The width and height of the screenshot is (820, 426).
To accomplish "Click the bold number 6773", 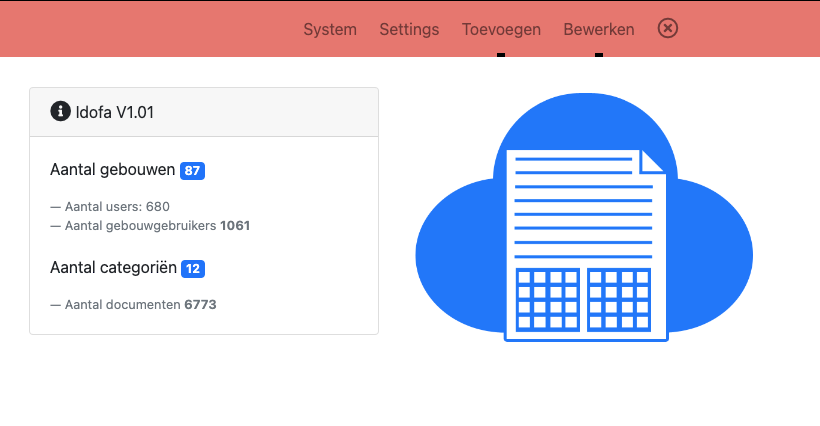I will point(200,304).
